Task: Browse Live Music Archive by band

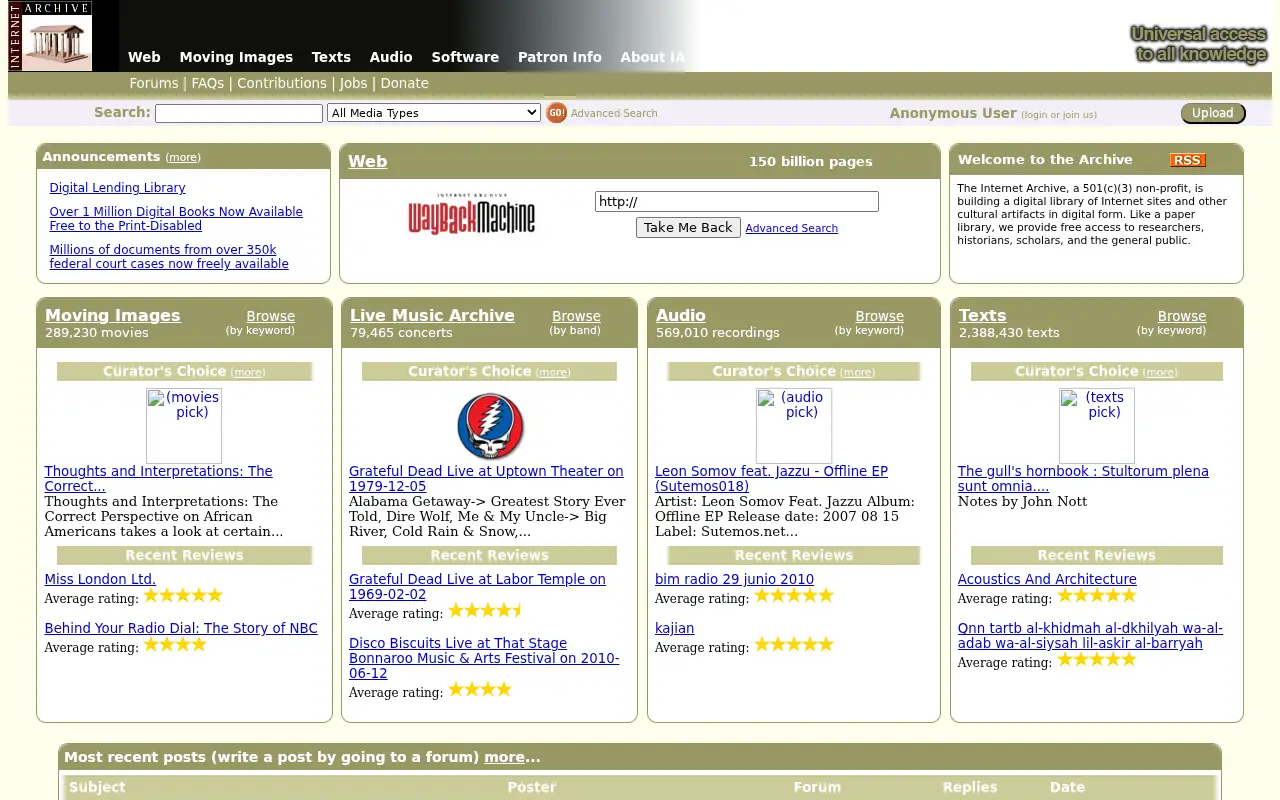Action: pyautogui.click(x=576, y=316)
